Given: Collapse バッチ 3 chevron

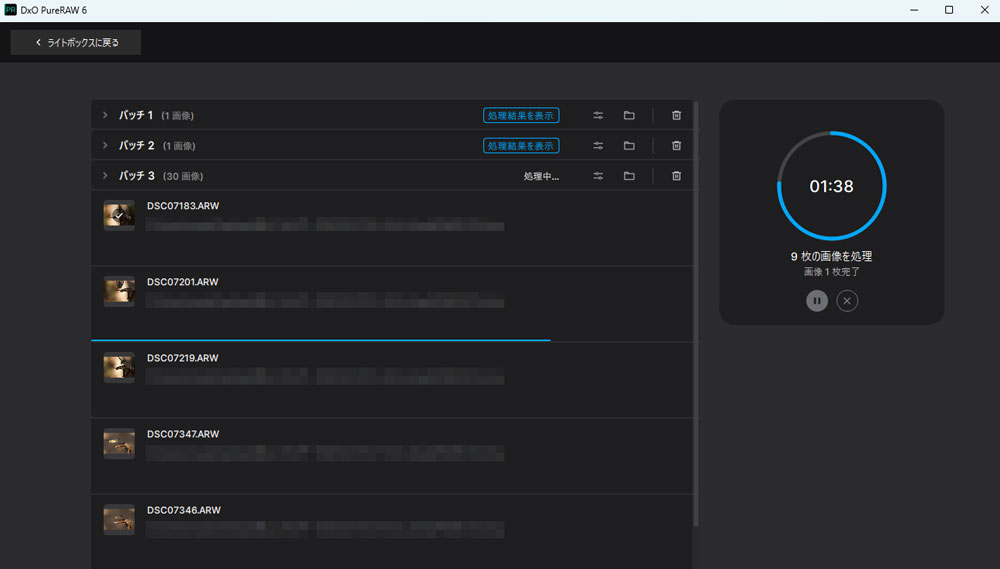Looking at the screenshot, I should coord(104,176).
